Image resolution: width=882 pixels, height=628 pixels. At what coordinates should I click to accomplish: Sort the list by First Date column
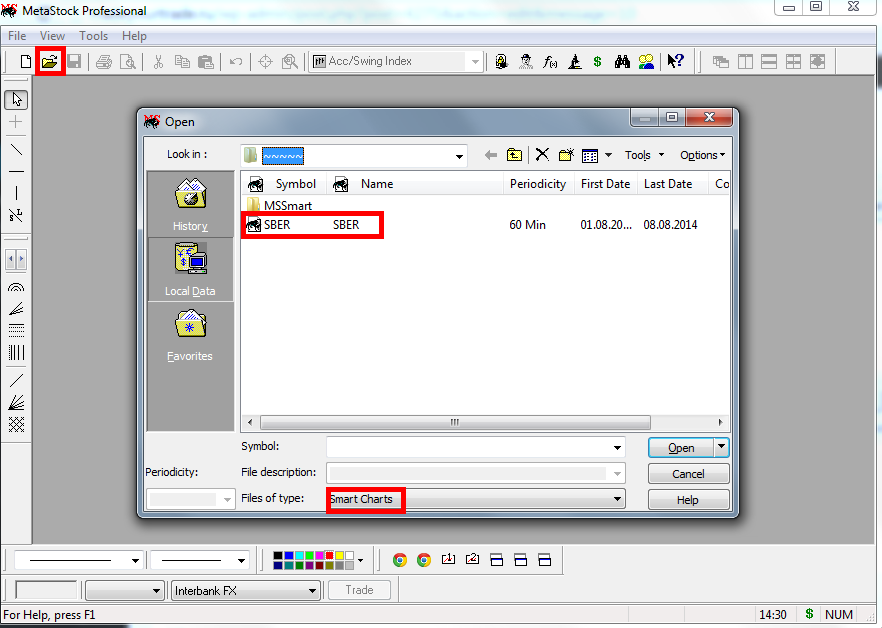pos(605,184)
